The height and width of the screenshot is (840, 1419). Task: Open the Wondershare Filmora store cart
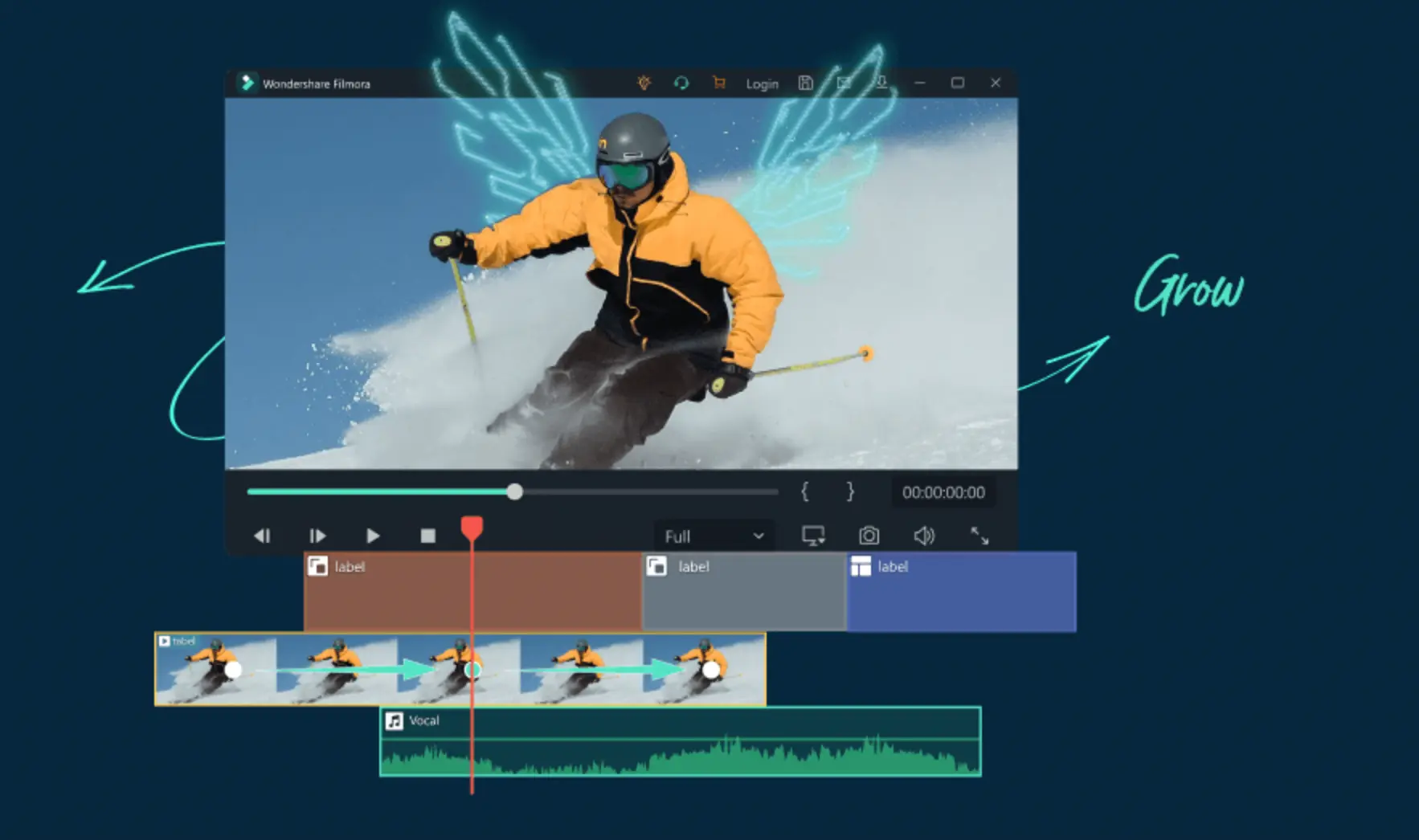pos(718,83)
